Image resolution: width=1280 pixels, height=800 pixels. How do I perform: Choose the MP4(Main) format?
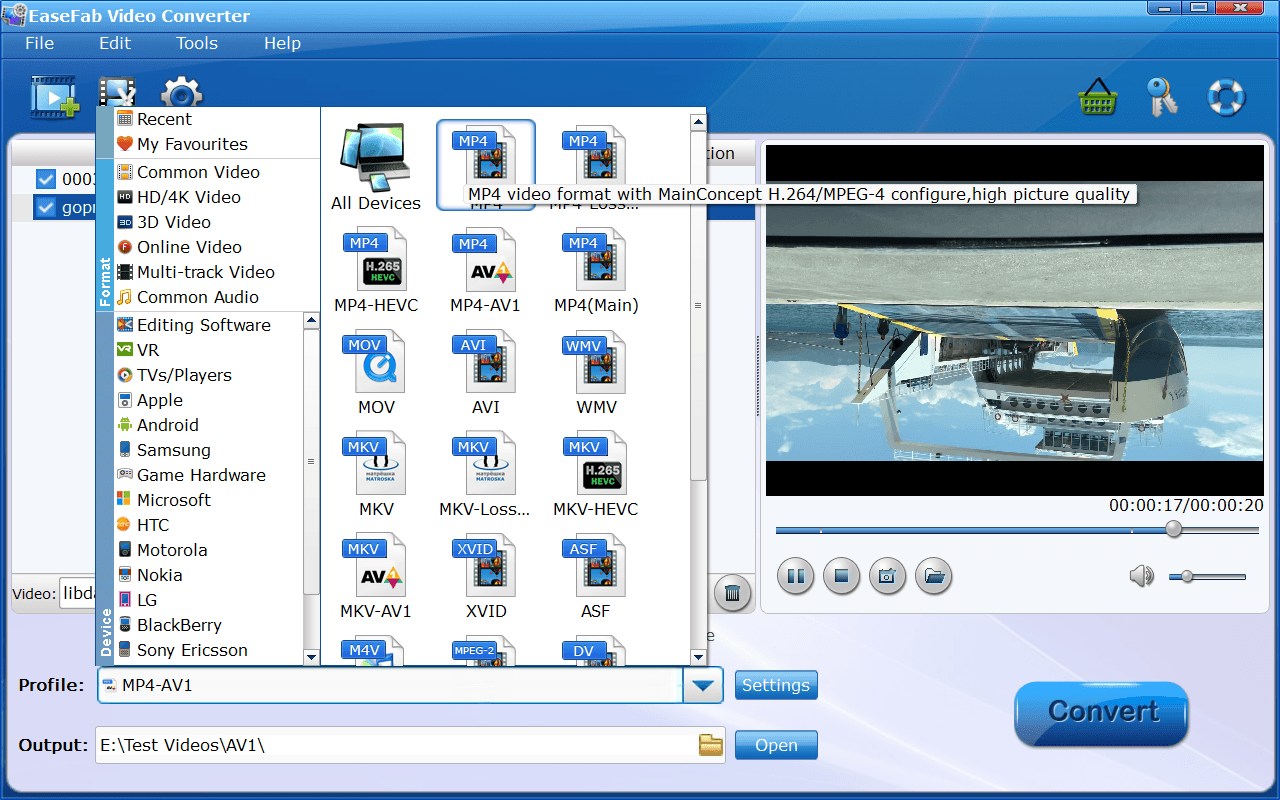click(x=596, y=271)
